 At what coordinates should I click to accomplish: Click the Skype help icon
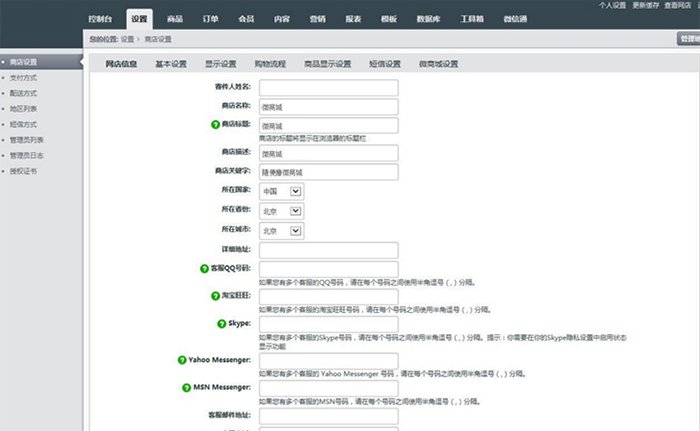(x=219, y=324)
